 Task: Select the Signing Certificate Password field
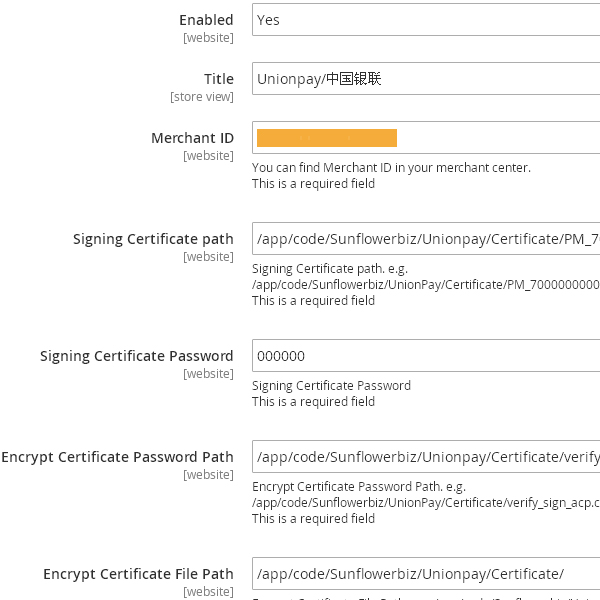click(425, 356)
